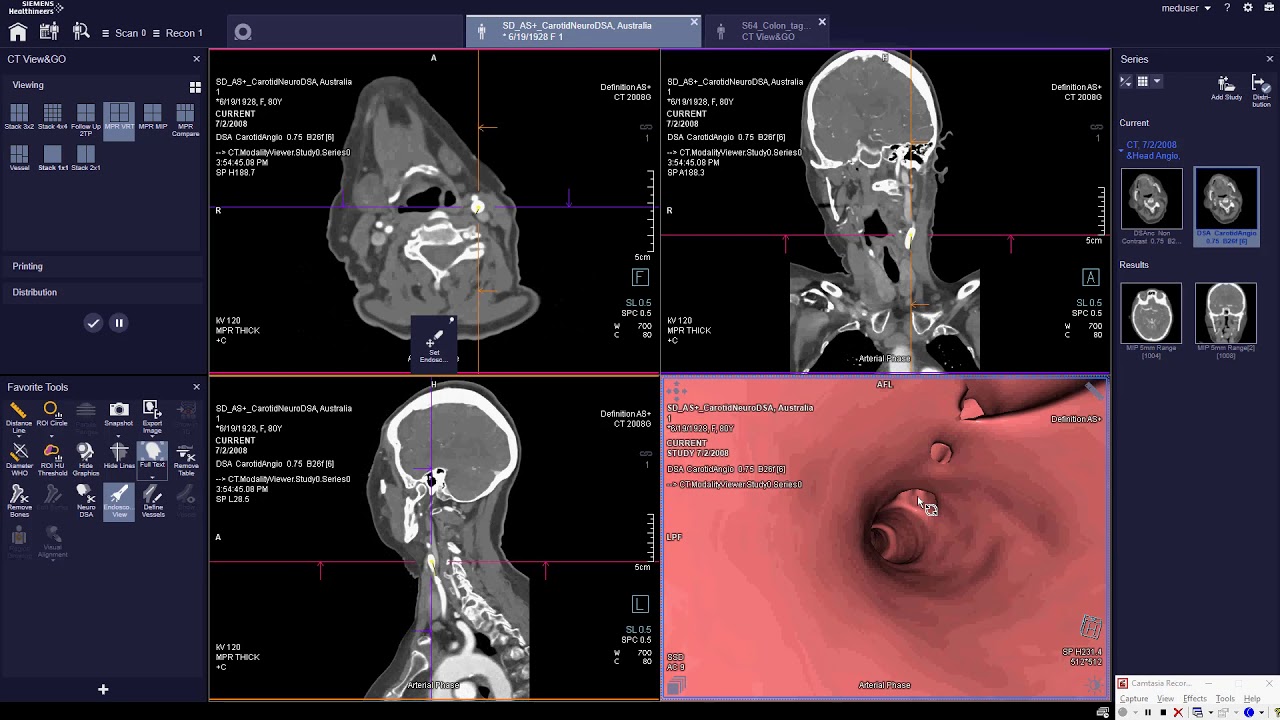The height and width of the screenshot is (720, 1280).
Task: Open the Scan 0 list
Action: [x=124, y=33]
